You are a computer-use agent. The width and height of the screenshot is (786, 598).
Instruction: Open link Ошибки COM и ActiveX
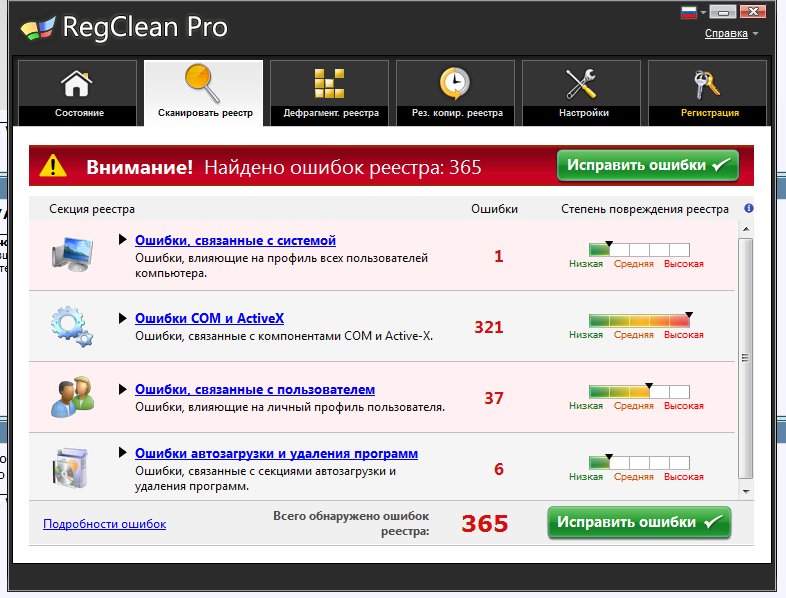click(210, 318)
